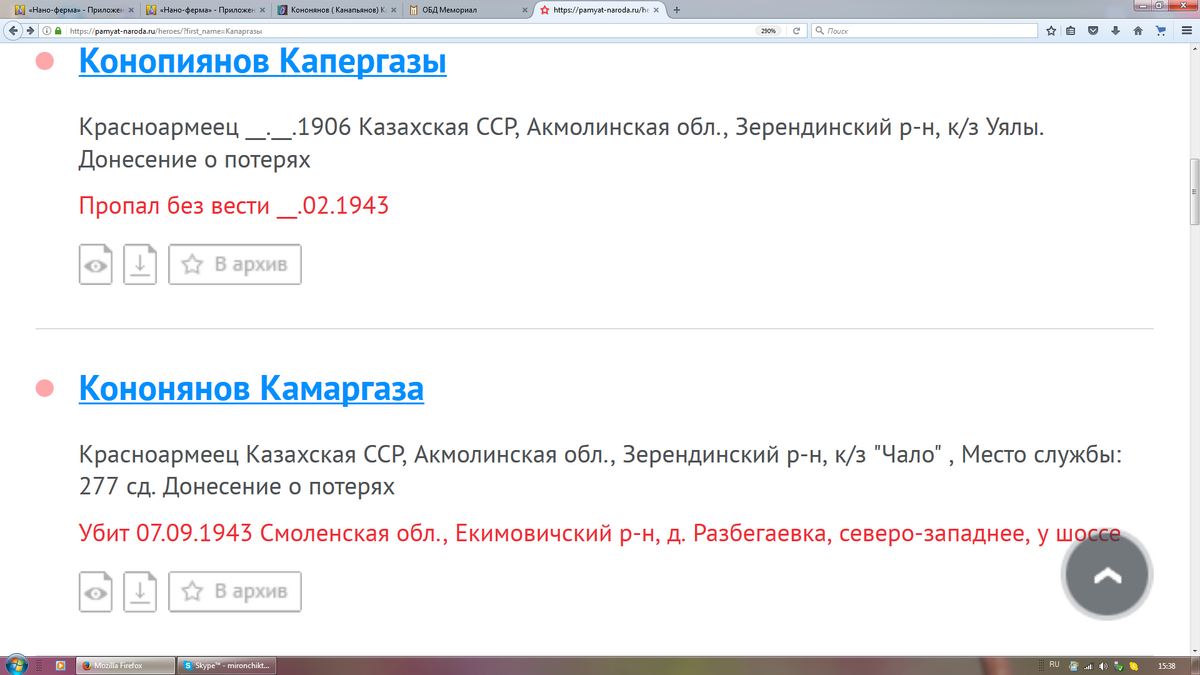Reload the page with the refresh icon
1200x675 pixels.
pos(796,31)
